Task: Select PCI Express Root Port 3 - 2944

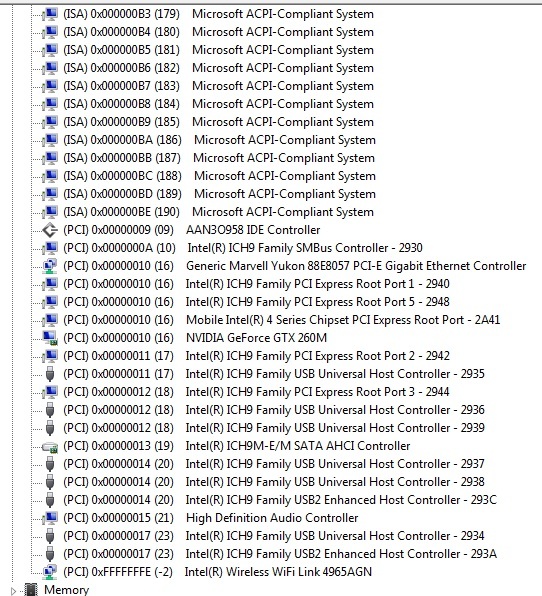Action: tap(257, 392)
